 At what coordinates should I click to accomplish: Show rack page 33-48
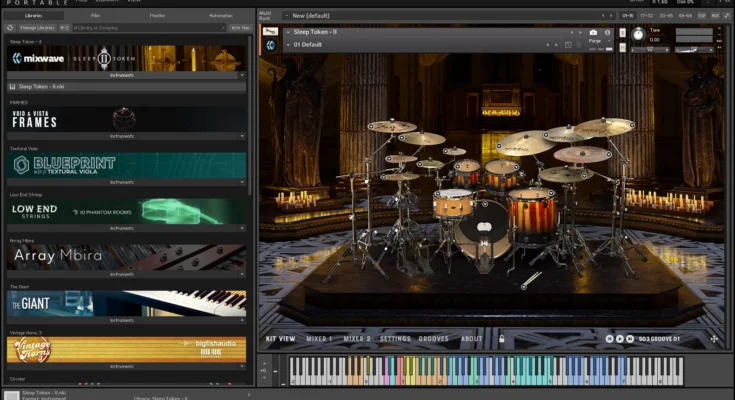coord(666,15)
